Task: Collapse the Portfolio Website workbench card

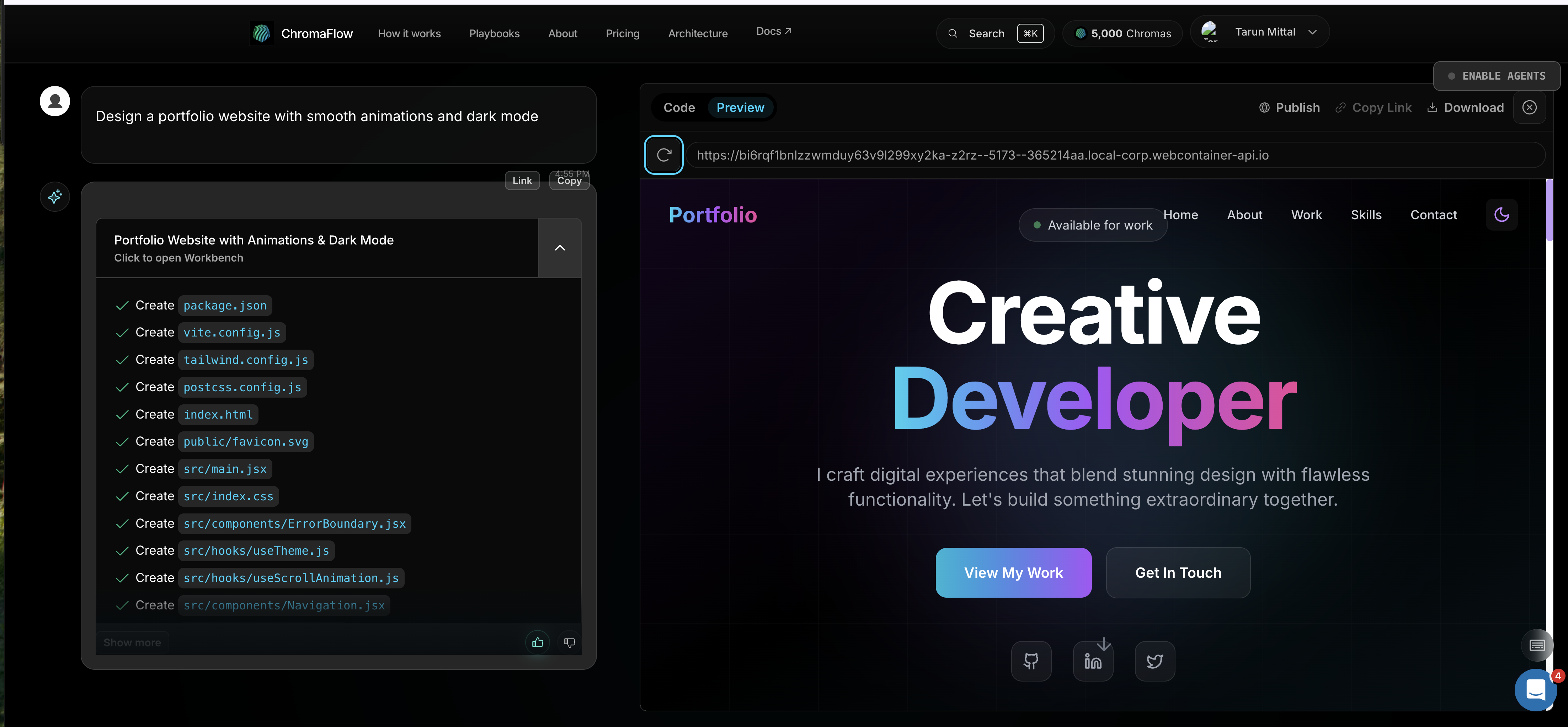Action: (559, 248)
